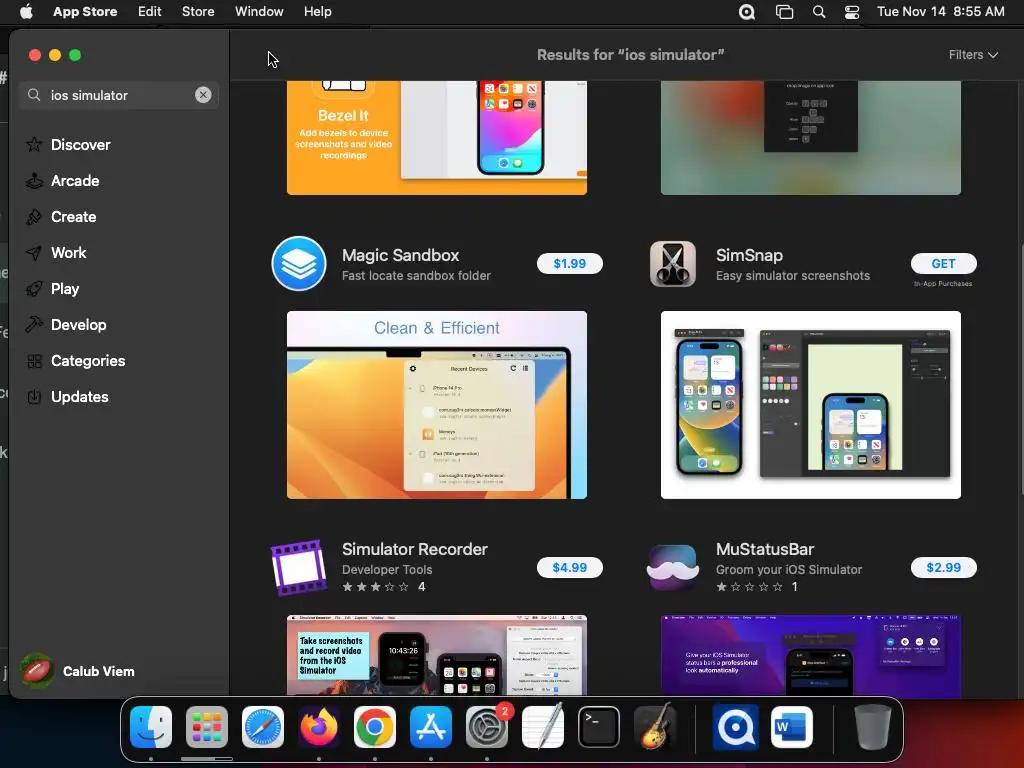Viewport: 1024px width, 768px height.
Task: Open the MuStatusBar title
Action: click(765, 549)
